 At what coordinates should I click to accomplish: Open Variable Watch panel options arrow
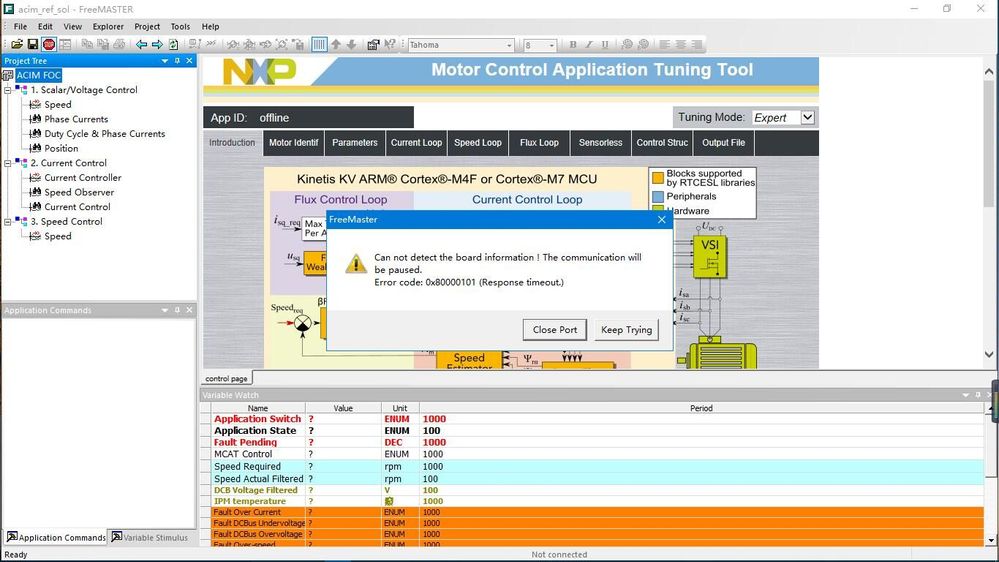click(x=966, y=396)
